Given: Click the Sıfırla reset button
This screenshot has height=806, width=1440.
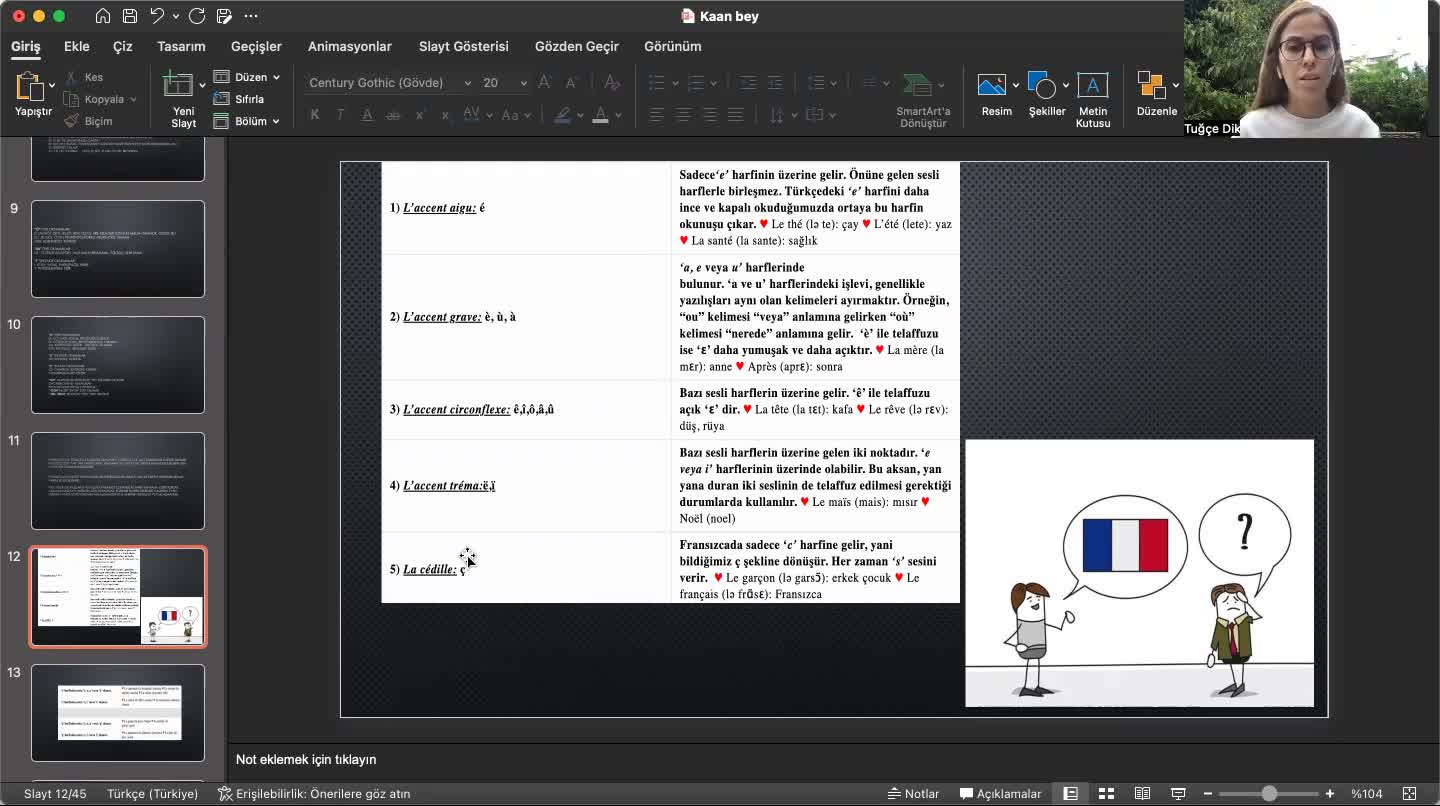Looking at the screenshot, I should (239, 99).
